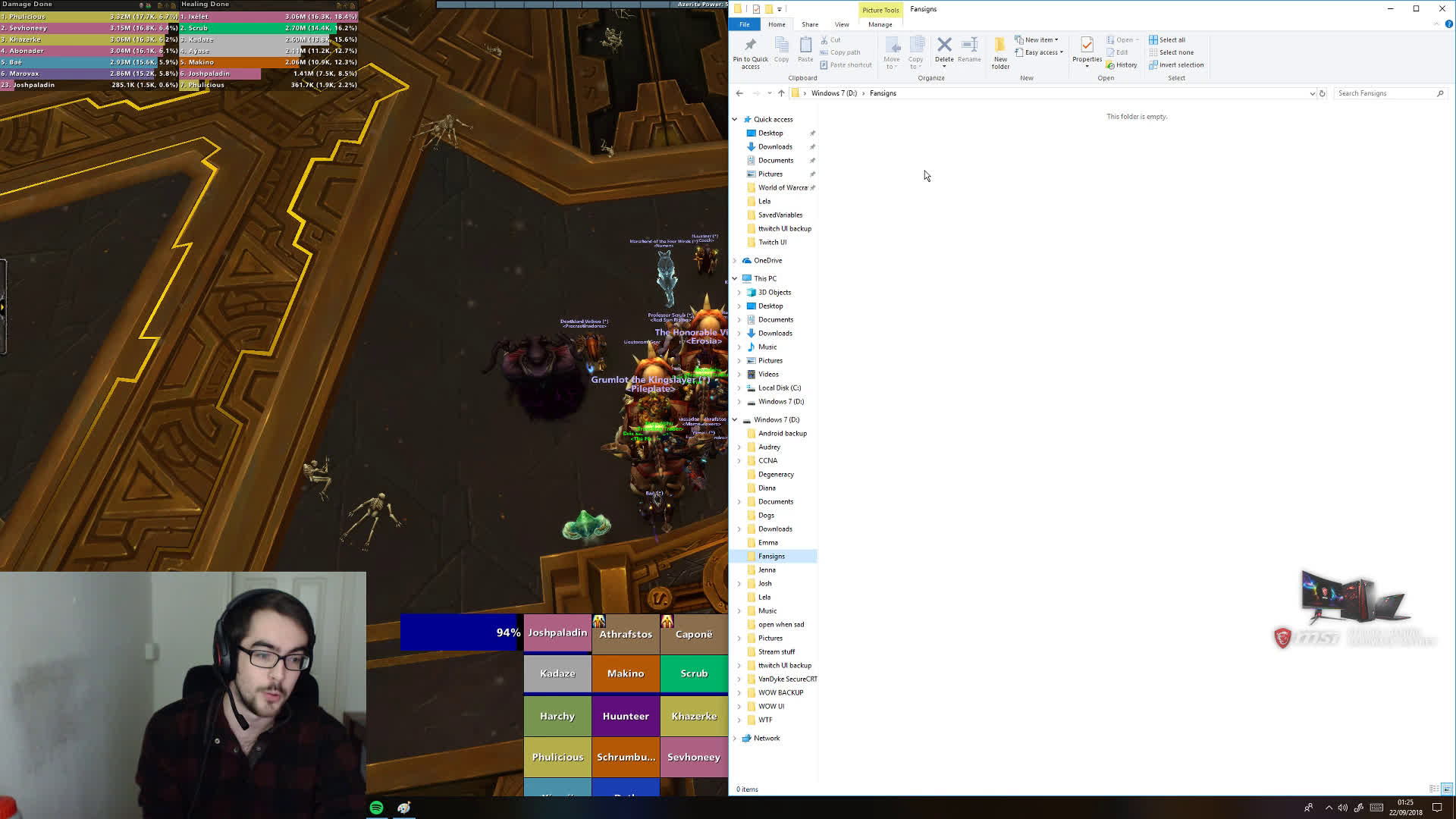Click Select none to clear selection
The height and width of the screenshot is (819, 1456).
coord(1174,52)
